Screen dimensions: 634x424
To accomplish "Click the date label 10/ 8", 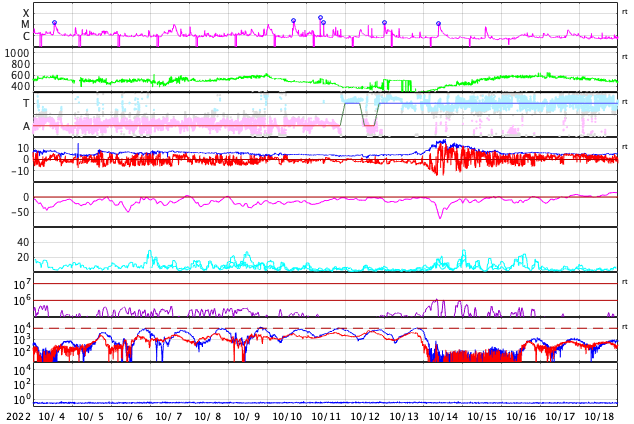I will pos(208,417).
